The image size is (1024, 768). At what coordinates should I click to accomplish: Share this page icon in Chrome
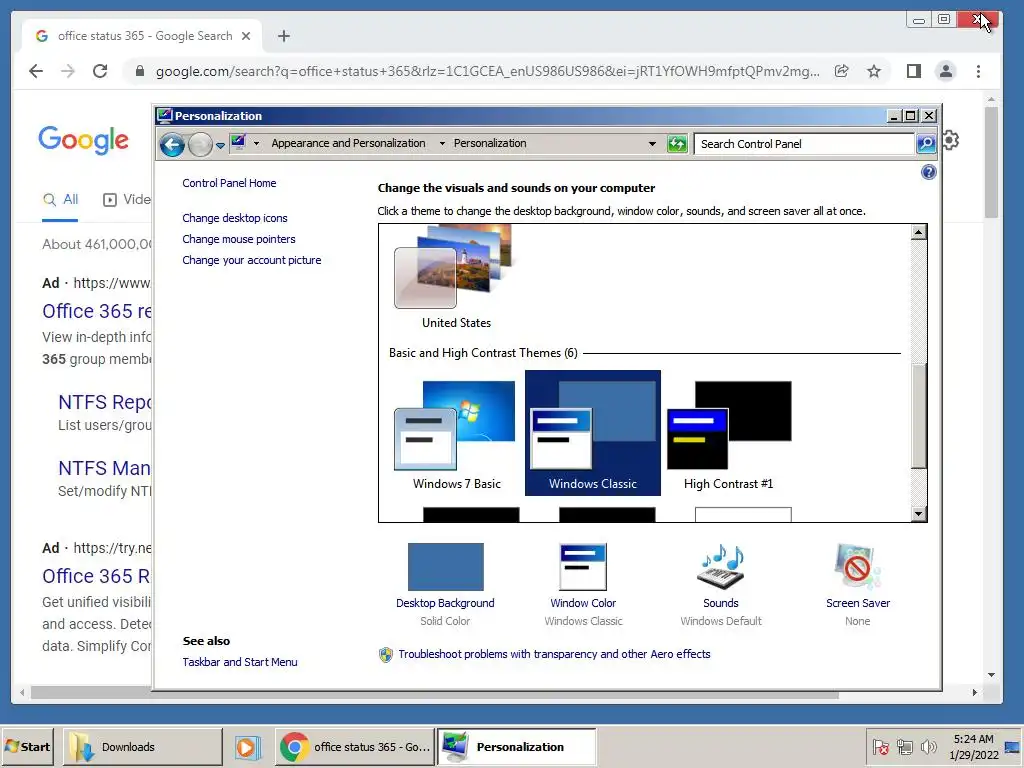point(842,71)
